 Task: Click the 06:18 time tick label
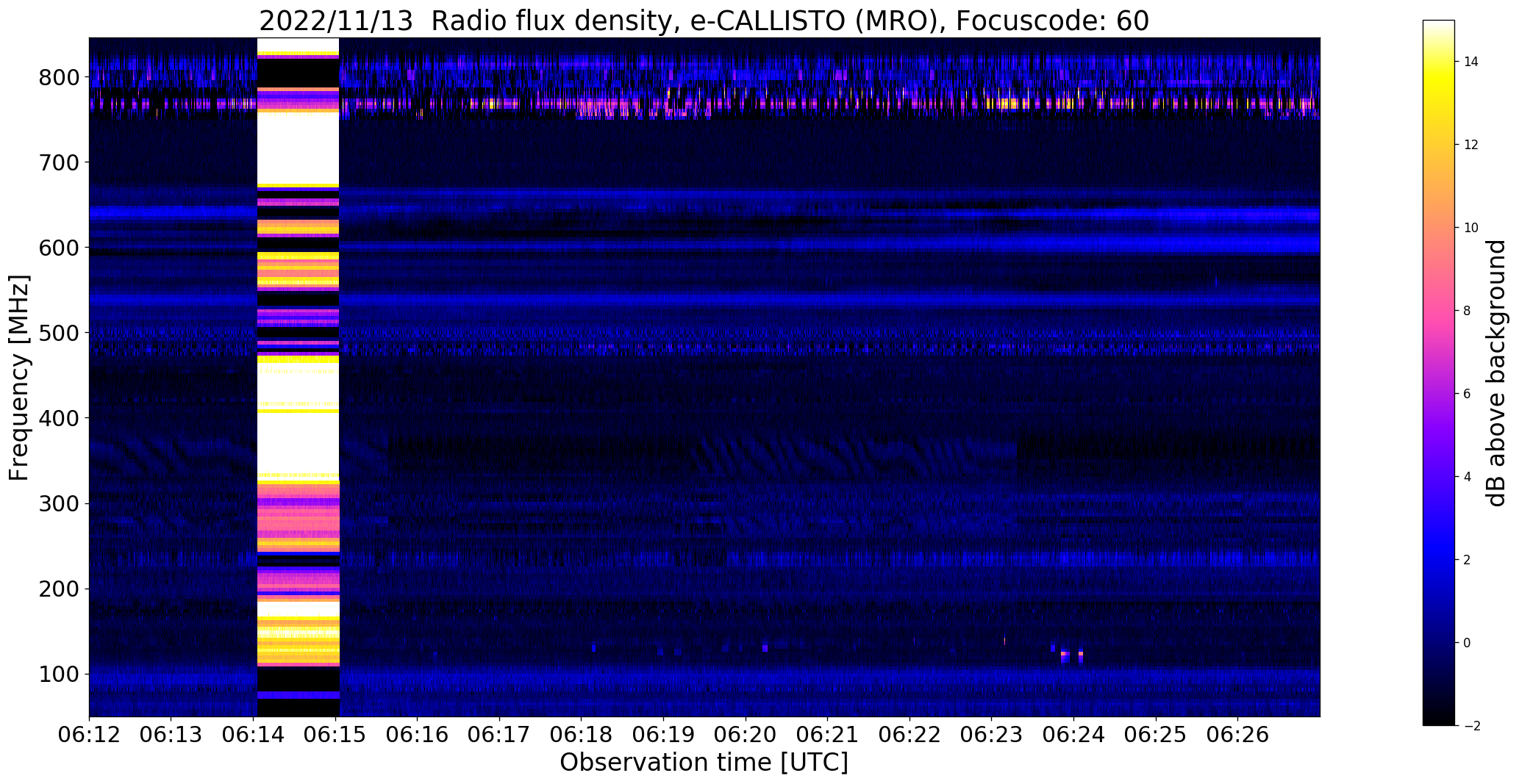point(582,734)
